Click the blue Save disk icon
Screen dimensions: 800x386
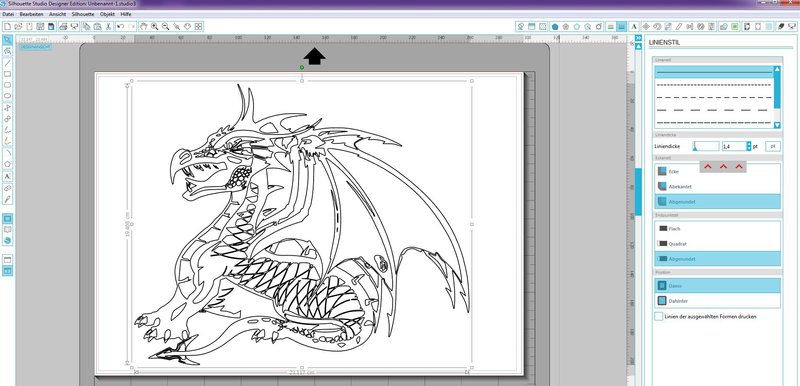click(x=51, y=26)
